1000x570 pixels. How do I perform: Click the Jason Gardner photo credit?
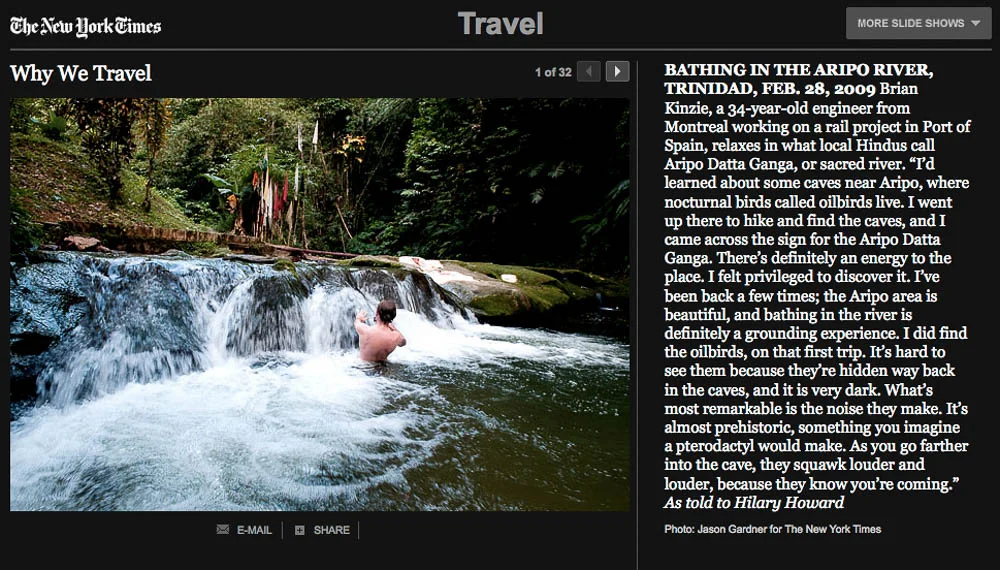pyautogui.click(x=772, y=529)
